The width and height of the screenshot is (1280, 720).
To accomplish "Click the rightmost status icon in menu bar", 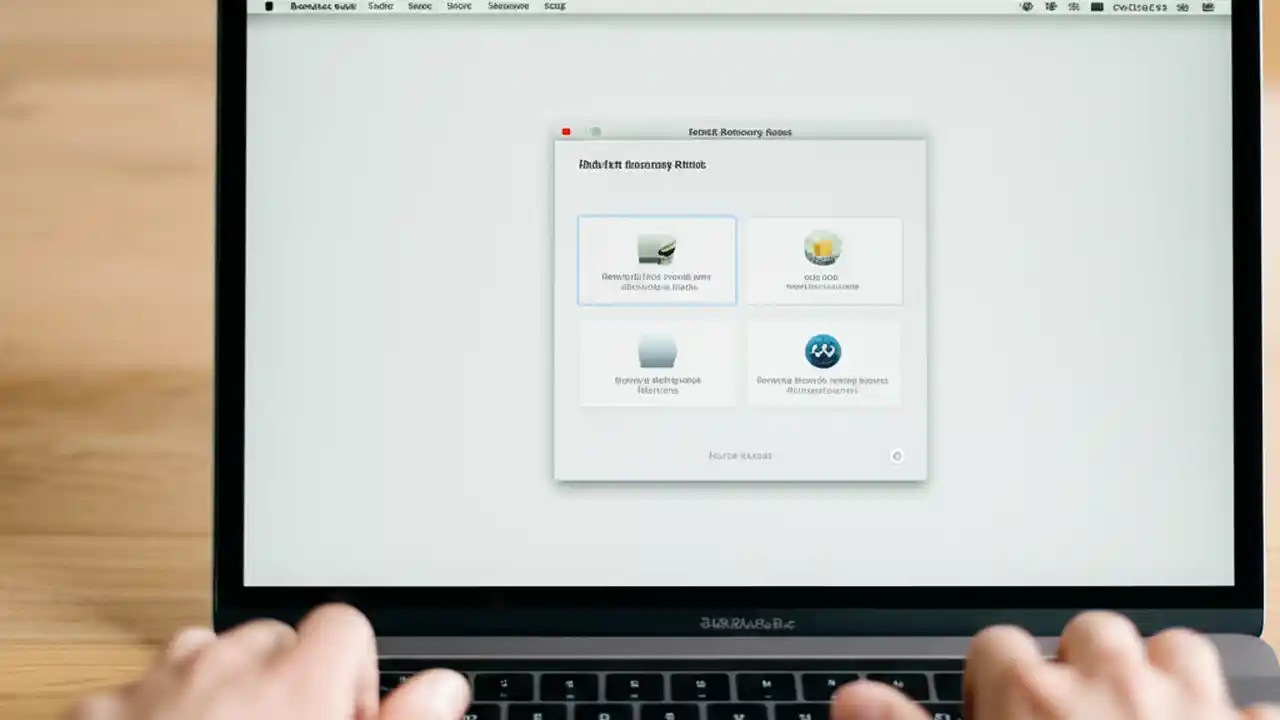I will [x=1207, y=7].
